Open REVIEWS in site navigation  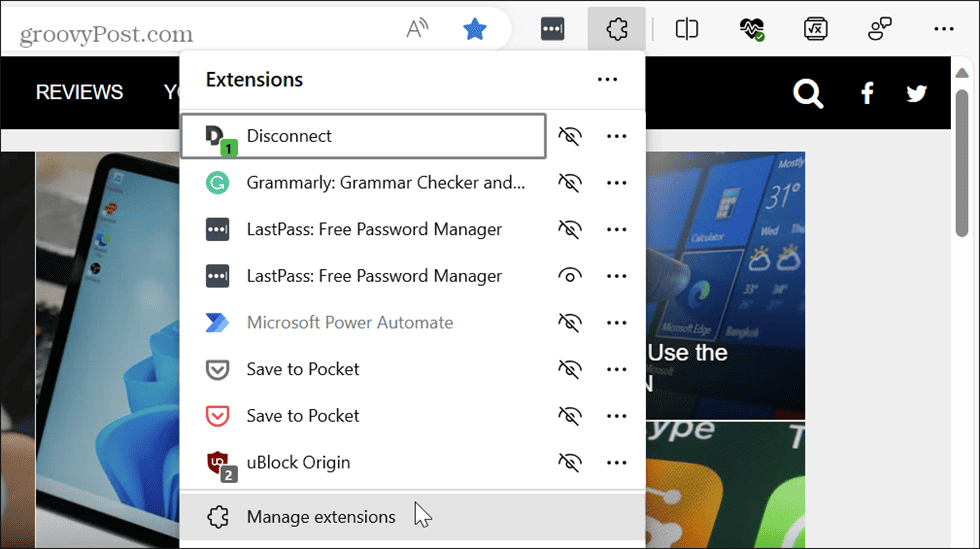pos(79,93)
